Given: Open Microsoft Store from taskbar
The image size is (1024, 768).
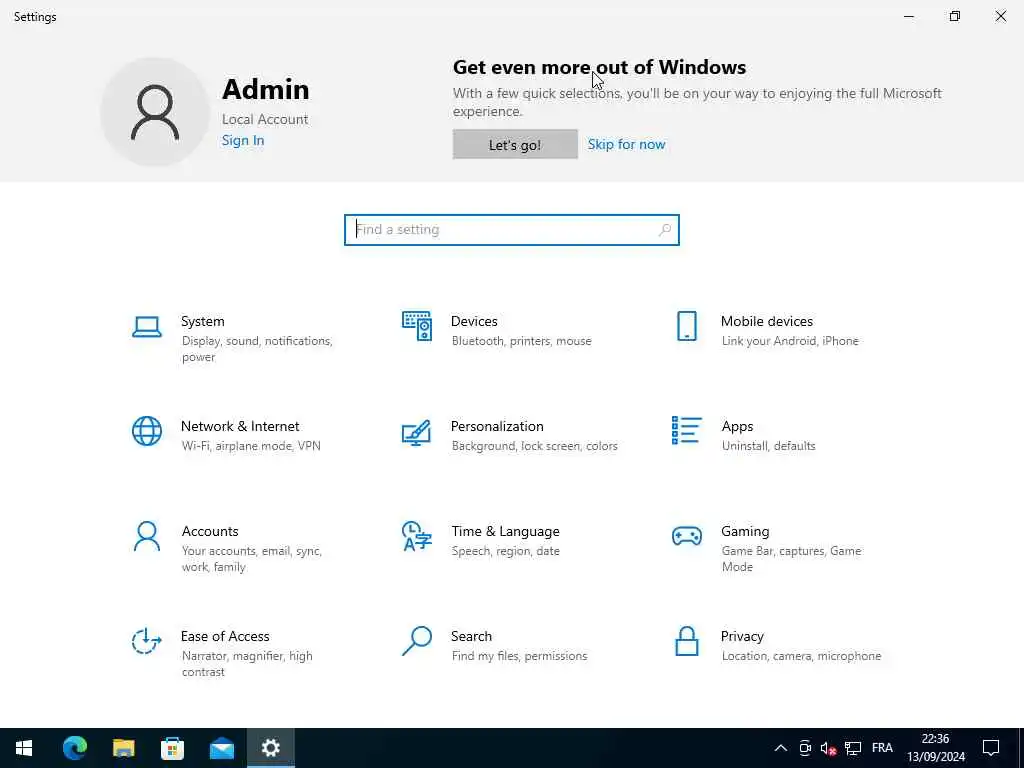Looking at the screenshot, I should 172,748.
